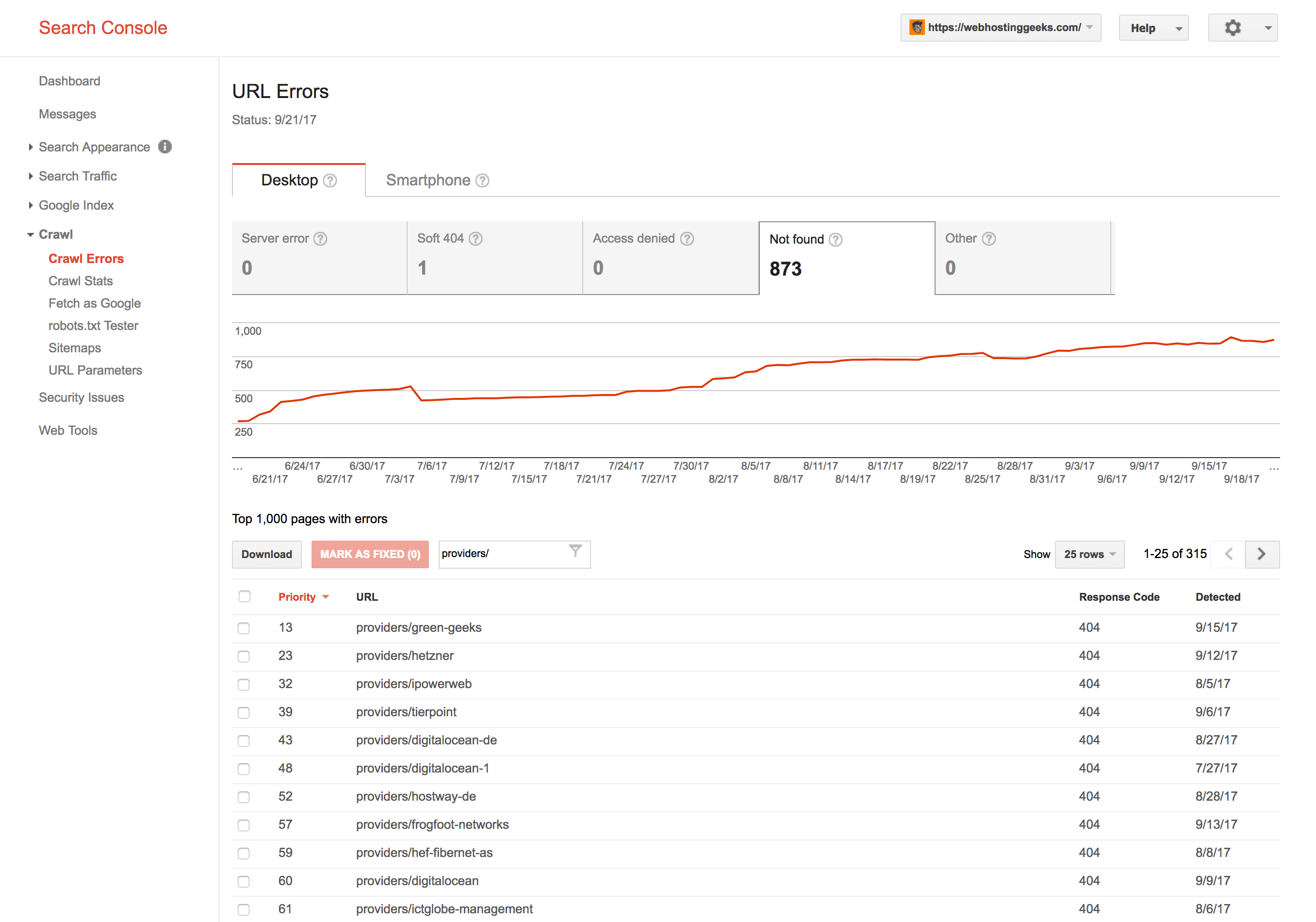
Task: Open help tooltip next to Smartphone tab
Action: click(x=483, y=181)
